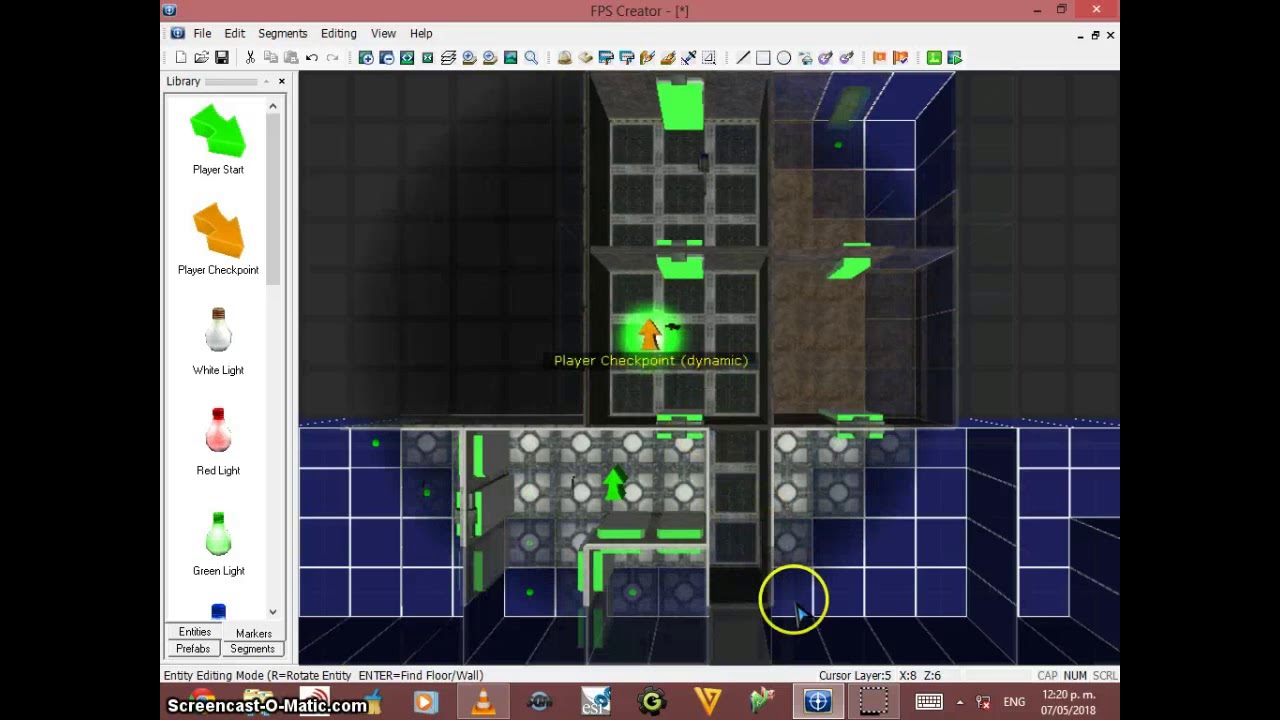Open the Editing menu

click(x=338, y=34)
